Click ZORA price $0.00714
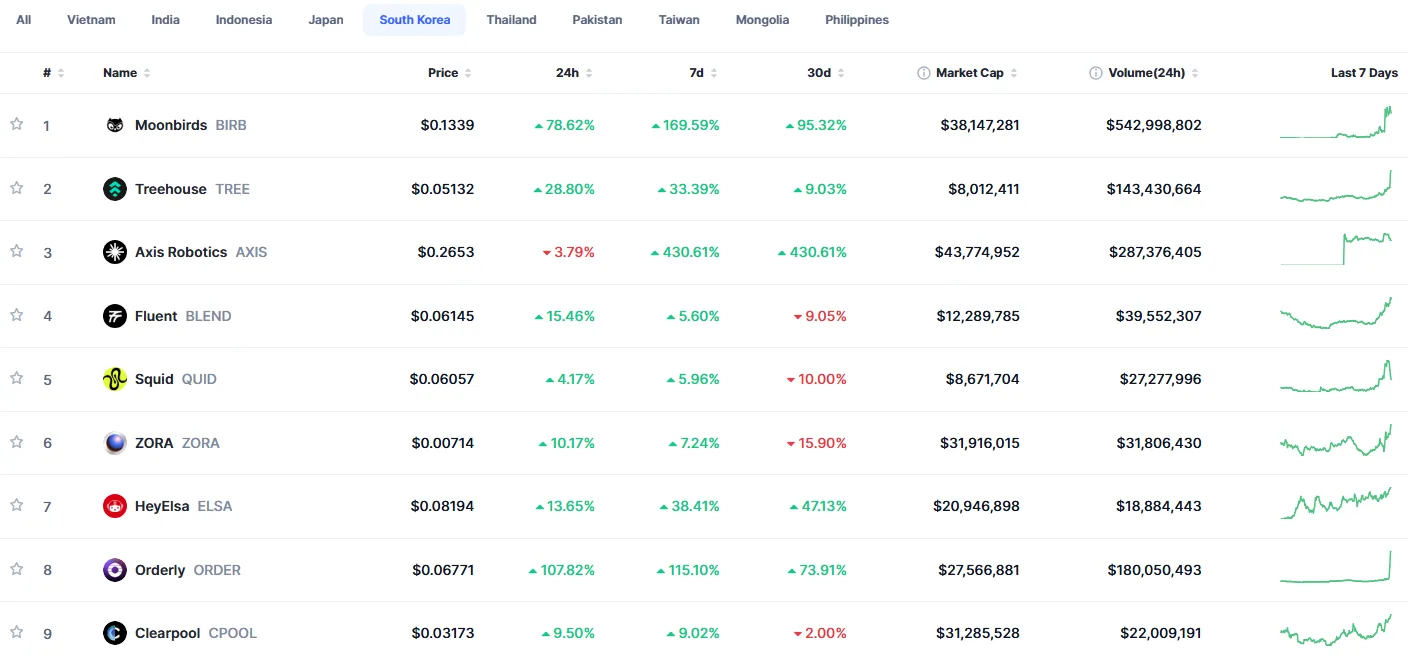This screenshot has height=660, width=1408. (x=442, y=443)
